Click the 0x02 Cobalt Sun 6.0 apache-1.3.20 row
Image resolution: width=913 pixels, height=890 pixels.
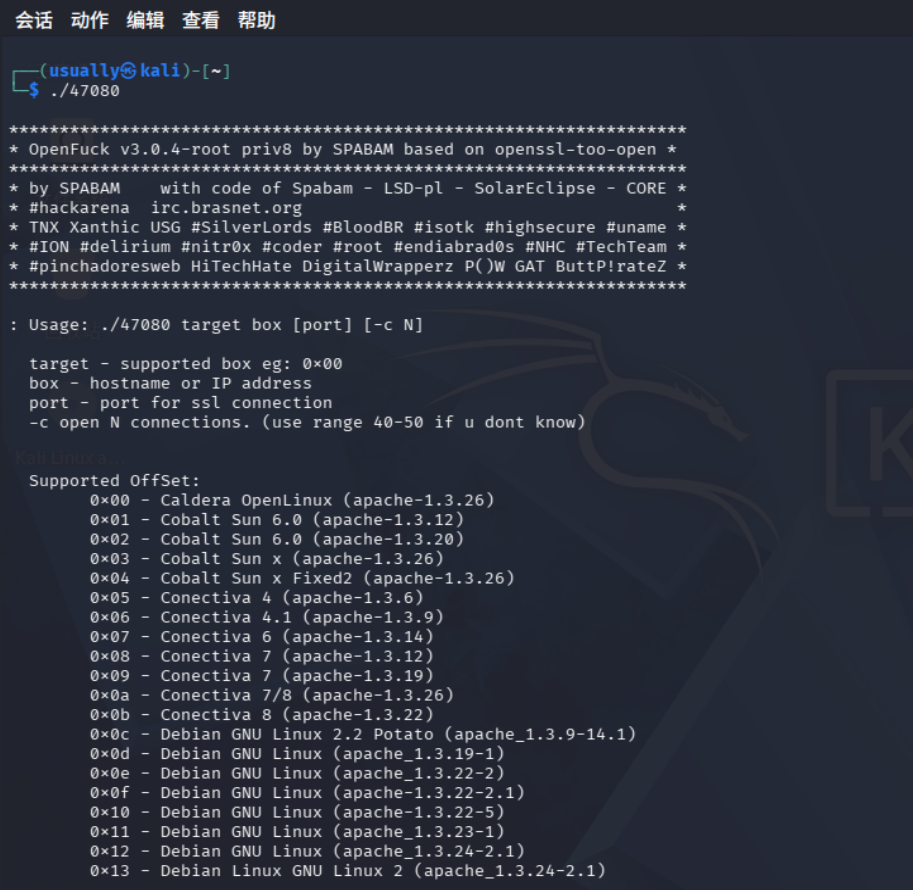coord(277,539)
